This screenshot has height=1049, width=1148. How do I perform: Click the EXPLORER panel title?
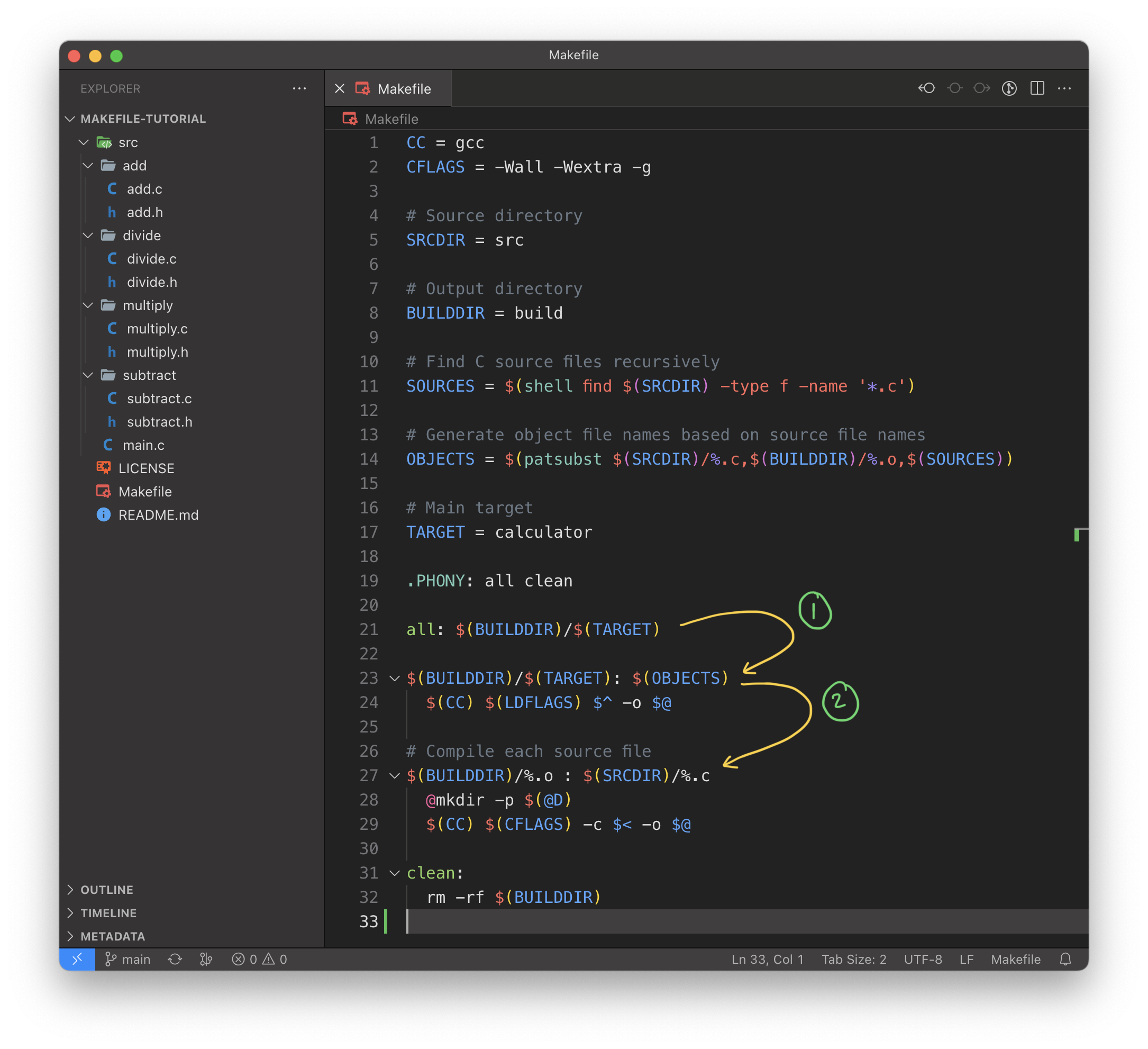(110, 88)
